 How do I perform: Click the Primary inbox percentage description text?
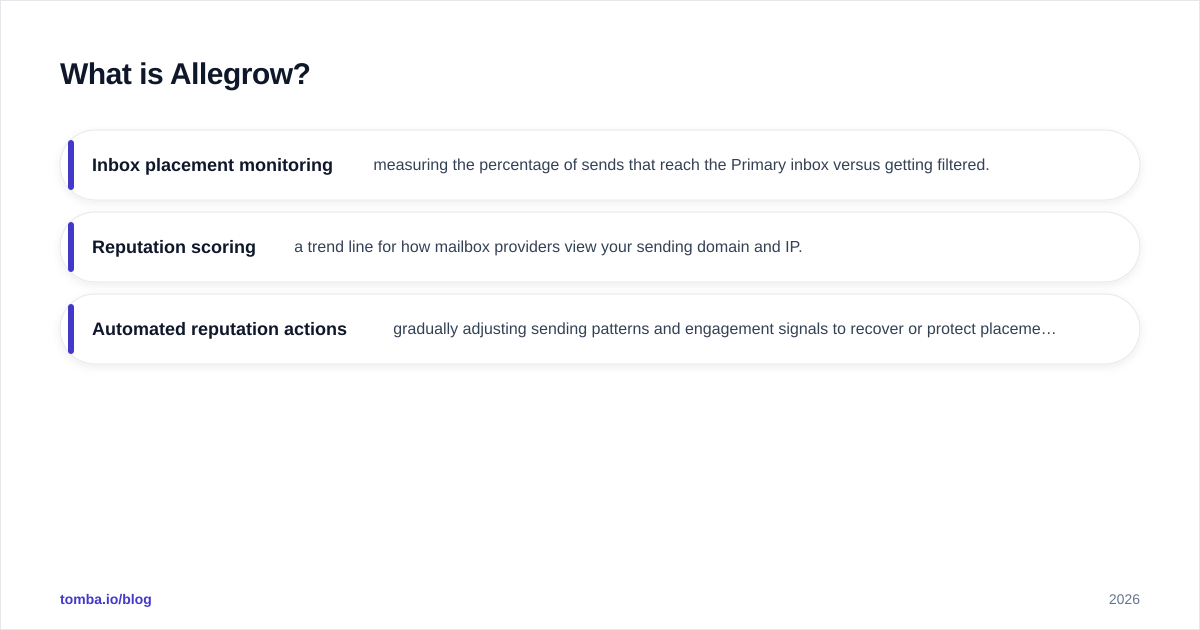pos(681,165)
